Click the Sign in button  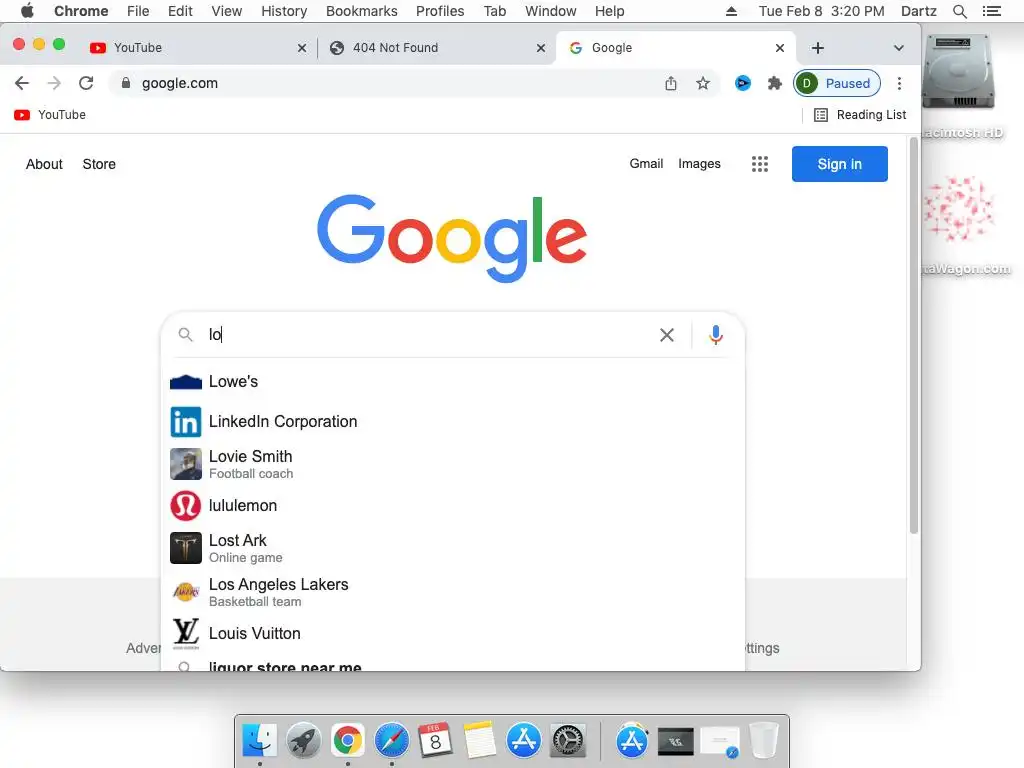click(x=840, y=164)
